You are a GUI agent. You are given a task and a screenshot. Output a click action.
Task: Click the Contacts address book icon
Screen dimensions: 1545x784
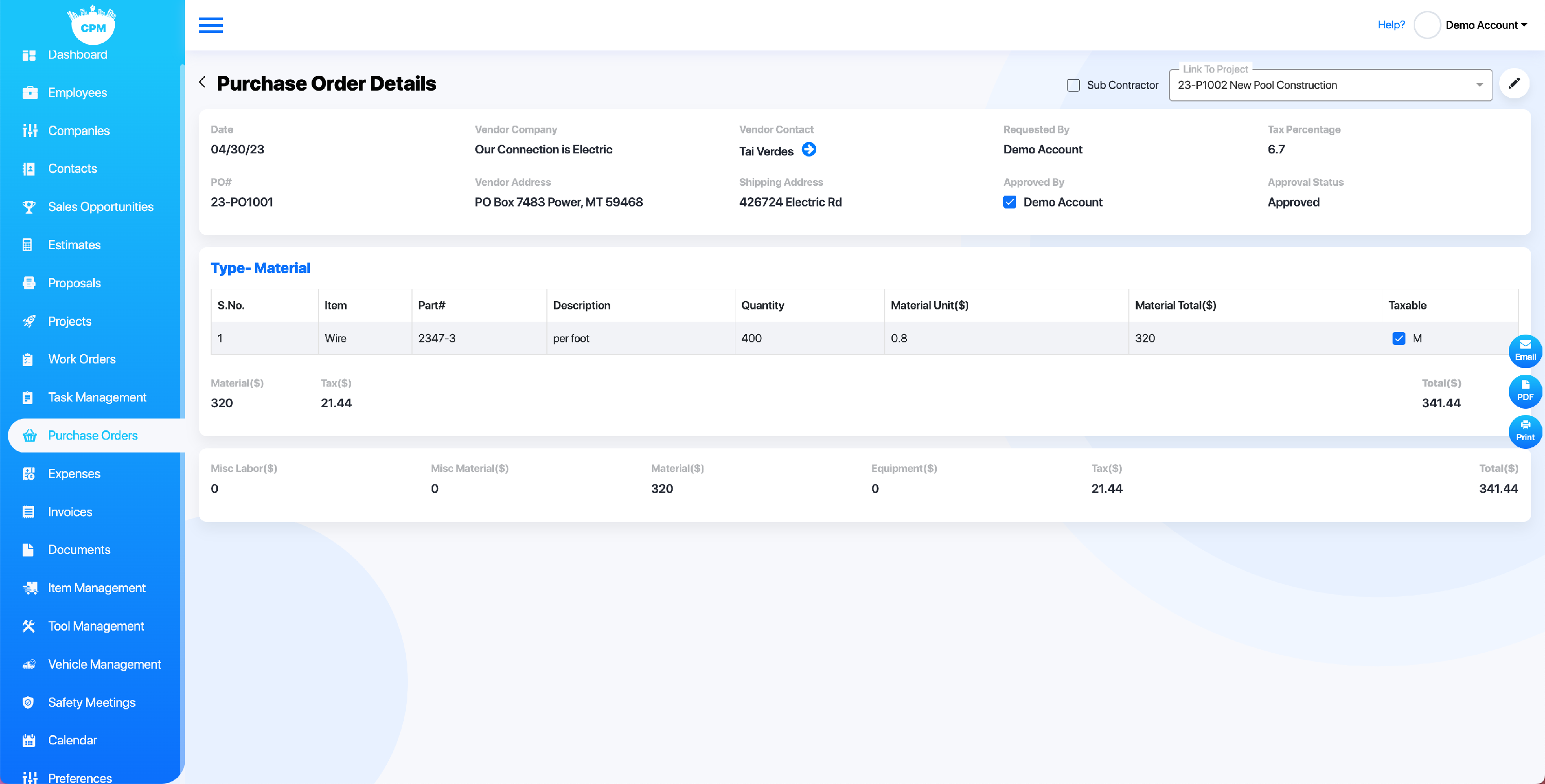29,169
